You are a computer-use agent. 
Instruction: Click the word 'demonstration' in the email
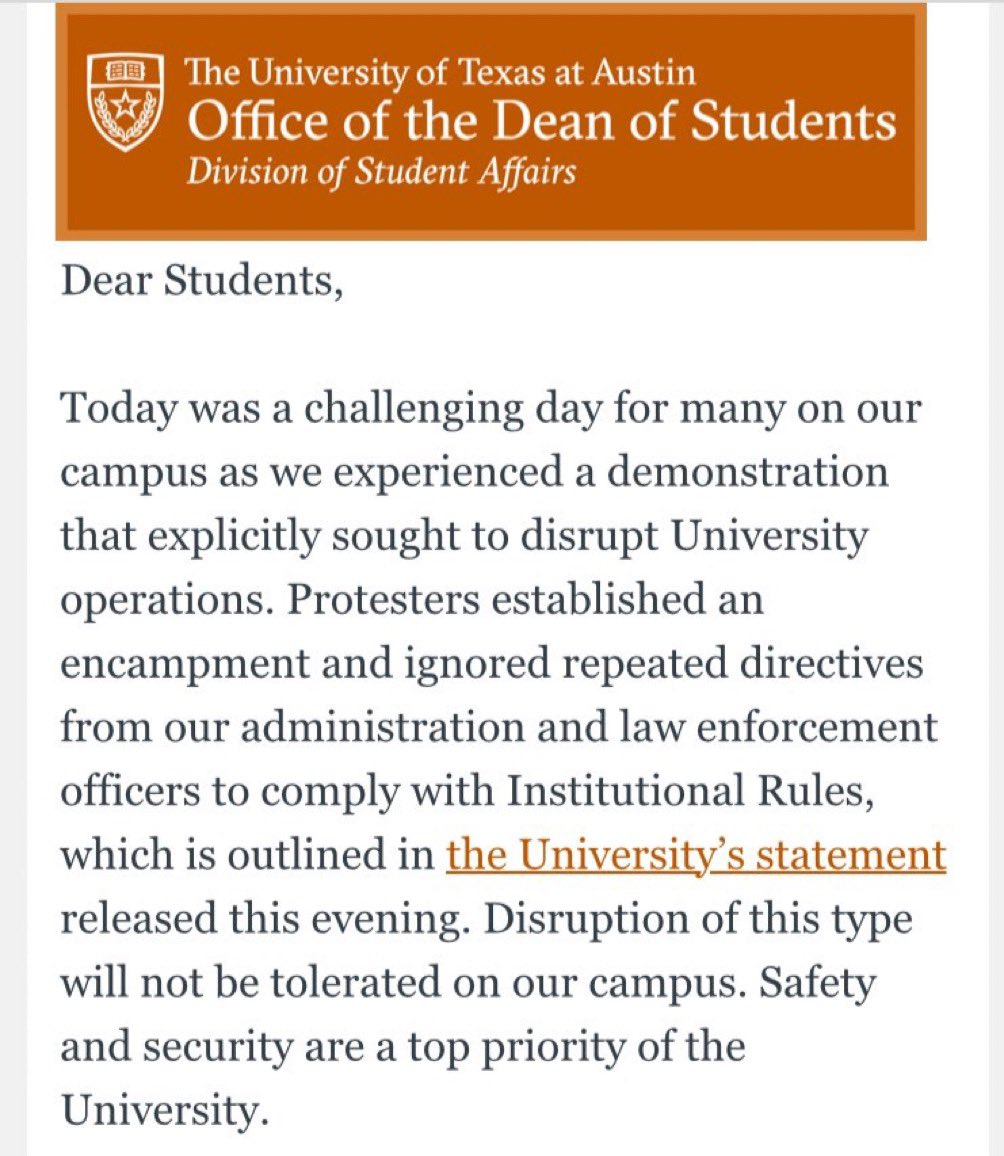click(x=747, y=471)
